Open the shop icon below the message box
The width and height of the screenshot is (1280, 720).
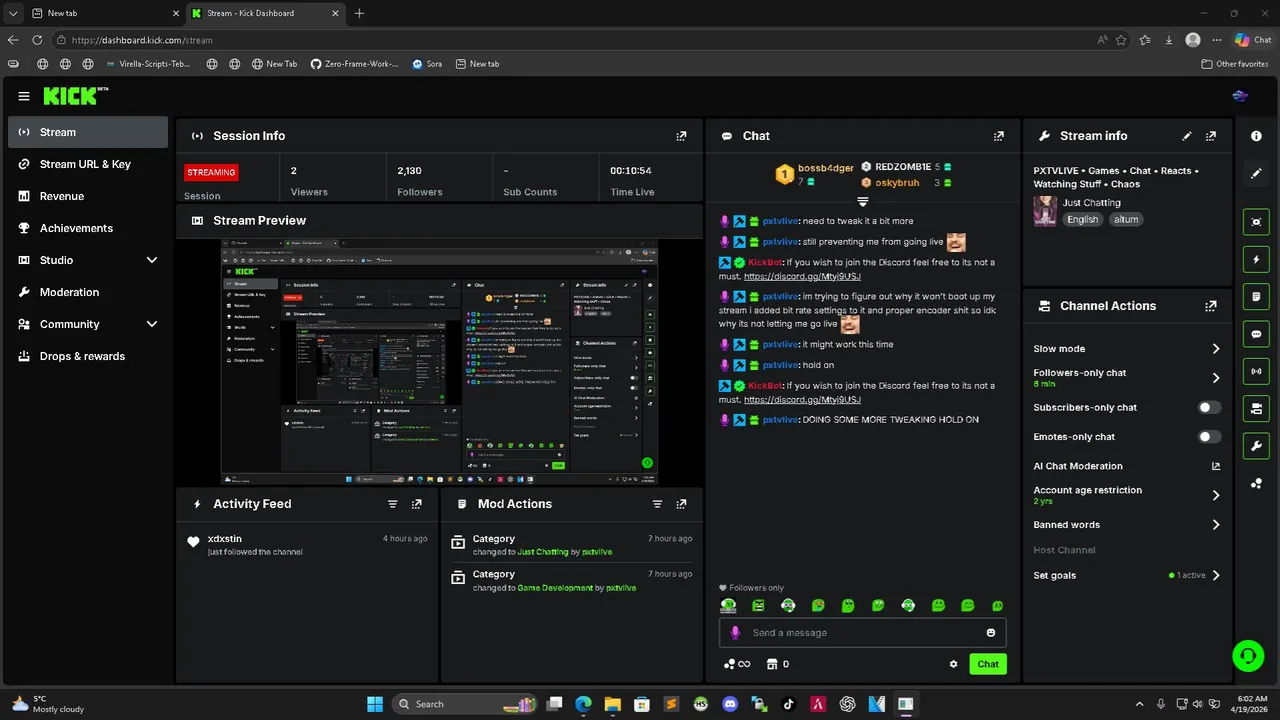pos(771,664)
